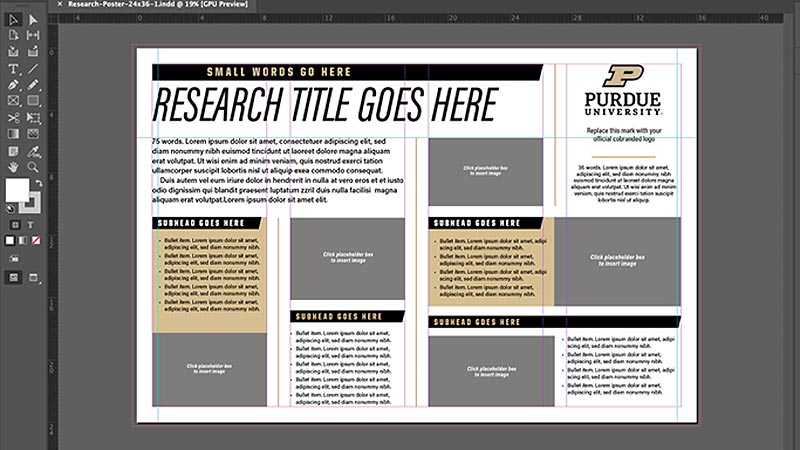
Task: Apply None to fill or stroke
Action: 36,240
